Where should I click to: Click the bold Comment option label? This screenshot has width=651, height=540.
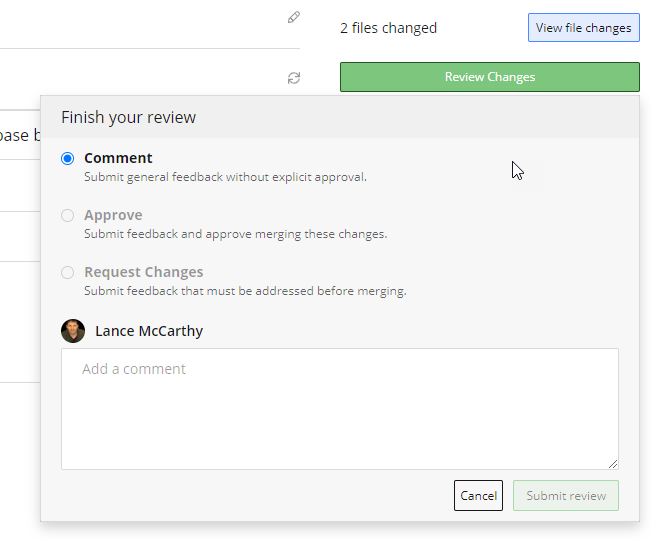point(118,158)
